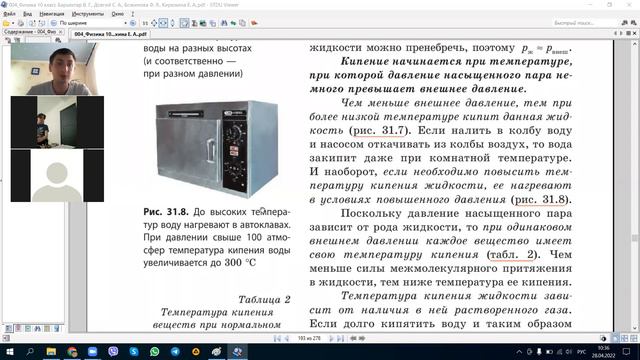Close the current document tab with X
The height and width of the screenshot is (360, 640).
(635, 33)
